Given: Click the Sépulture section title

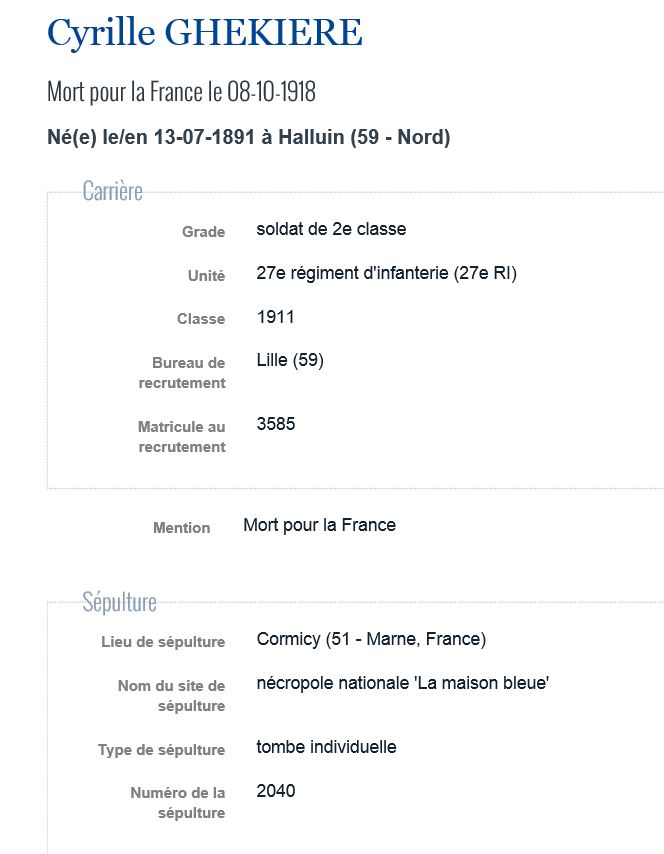Looking at the screenshot, I should click(119, 602).
